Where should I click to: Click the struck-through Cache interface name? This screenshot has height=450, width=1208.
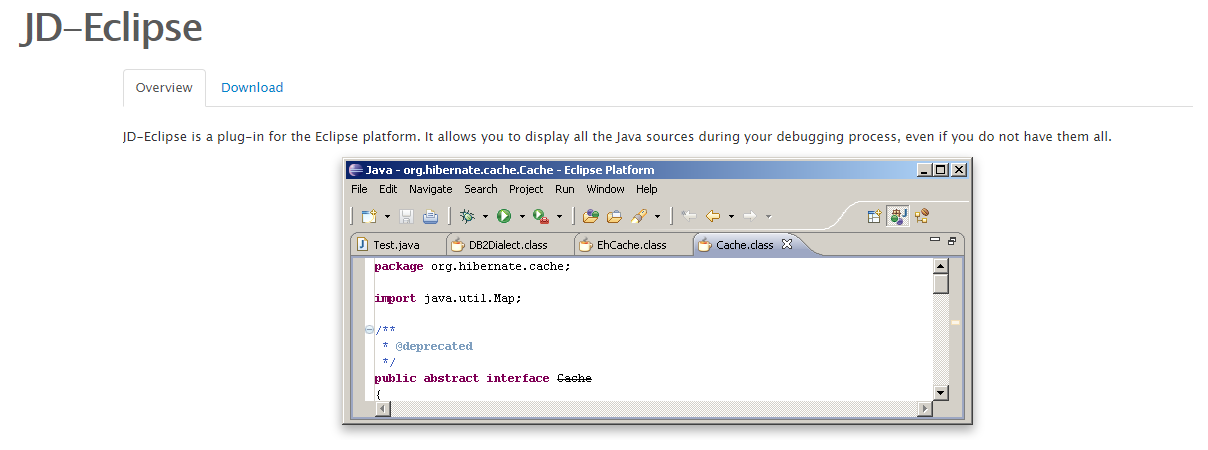point(574,378)
